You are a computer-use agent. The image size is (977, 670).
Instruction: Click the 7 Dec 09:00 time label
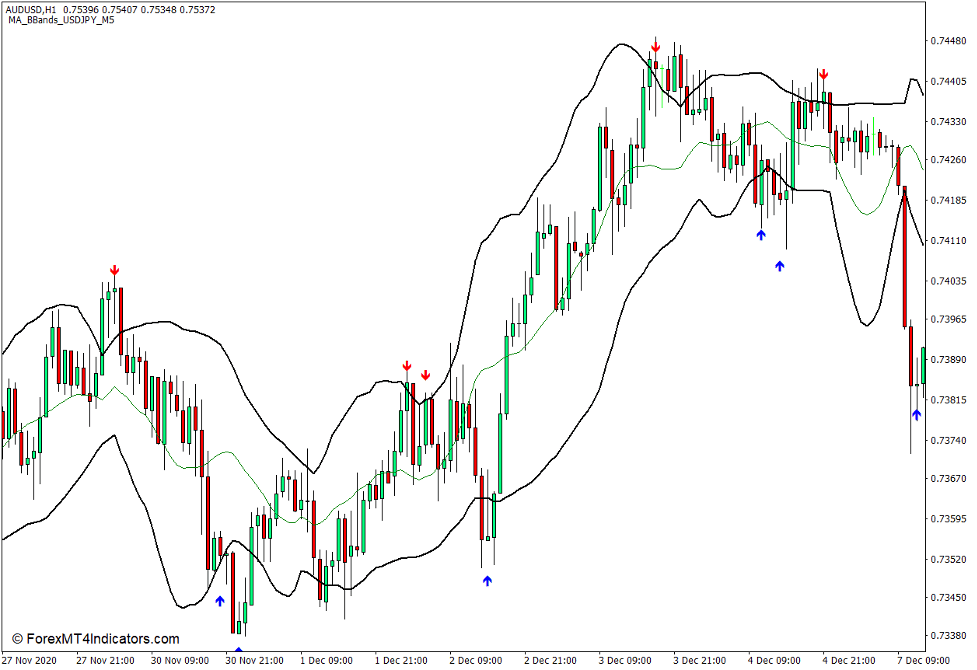click(x=924, y=661)
